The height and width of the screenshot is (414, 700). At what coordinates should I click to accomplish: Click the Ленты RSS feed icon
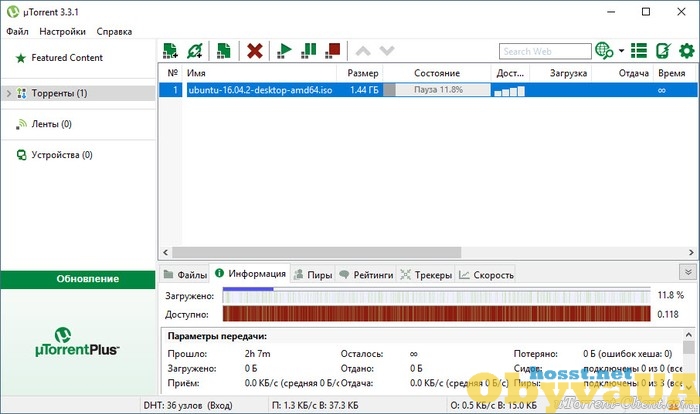point(21,124)
